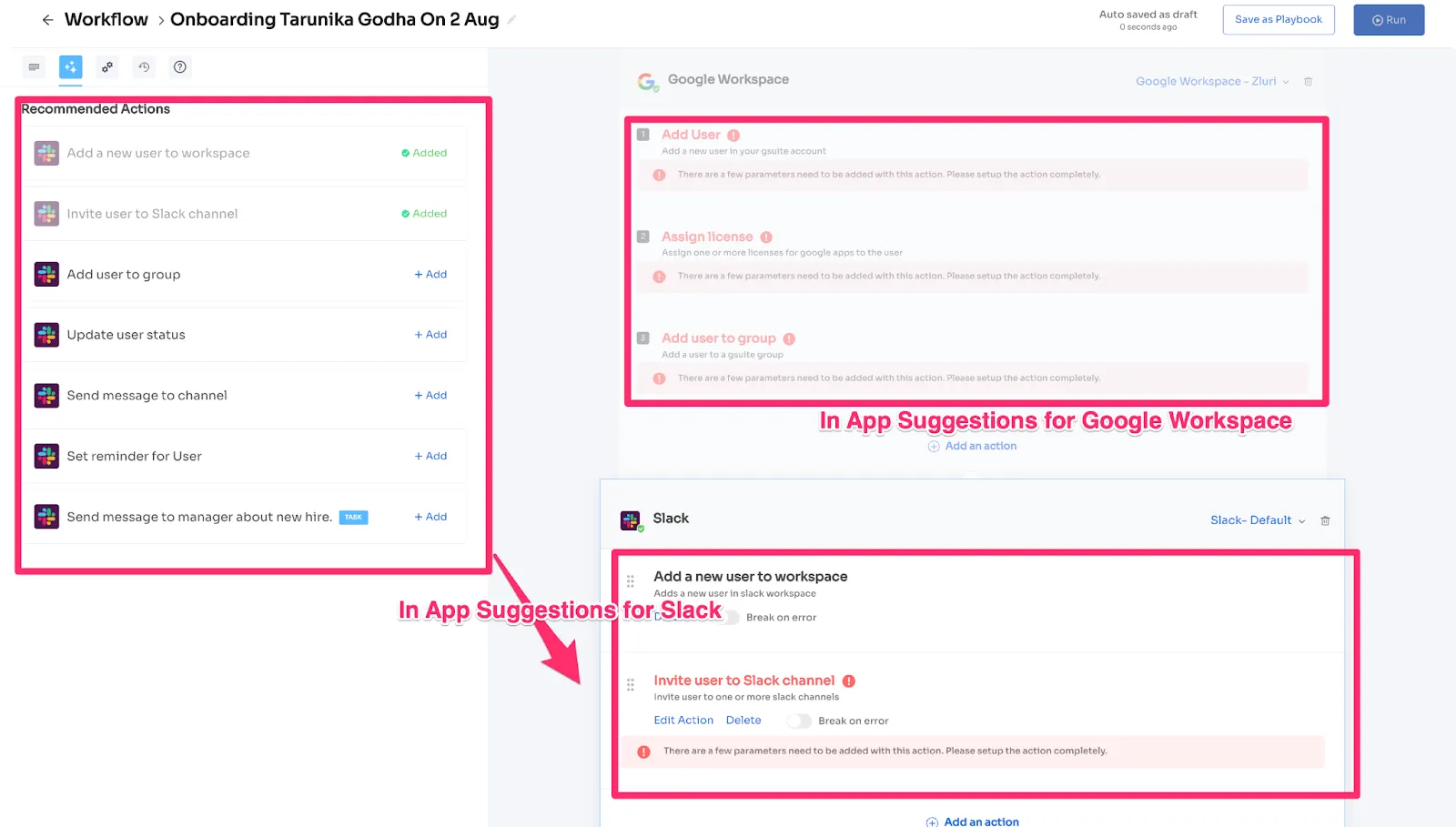This screenshot has height=827, width=1456.
Task: Click Add an action under Slack
Action: click(972, 822)
